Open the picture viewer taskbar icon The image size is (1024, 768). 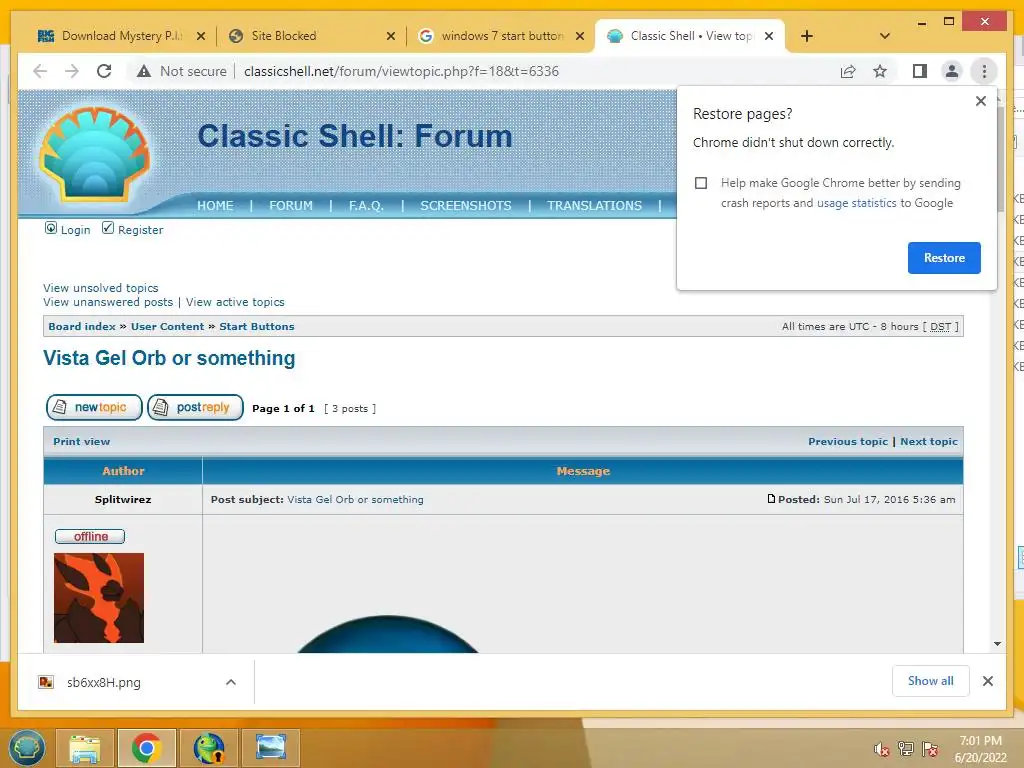click(270, 748)
